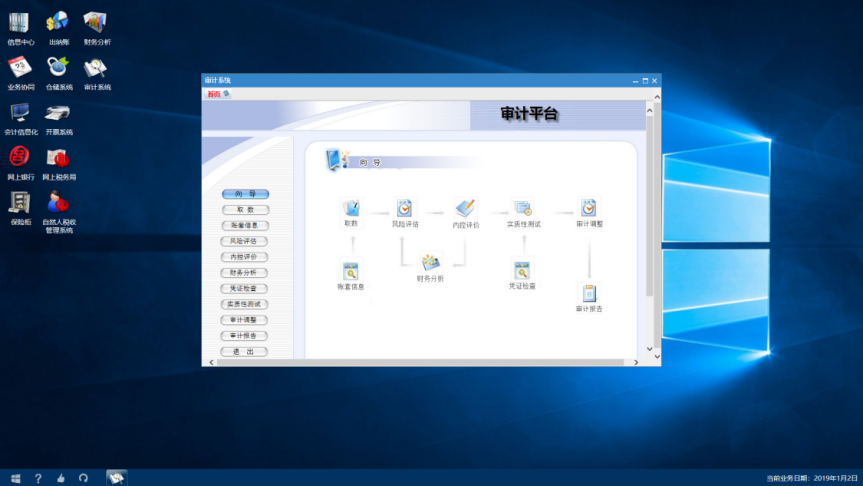Screen dimensions: 863x486
Task: Click the inner vertical scrollbar down arrow
Action: (649, 349)
